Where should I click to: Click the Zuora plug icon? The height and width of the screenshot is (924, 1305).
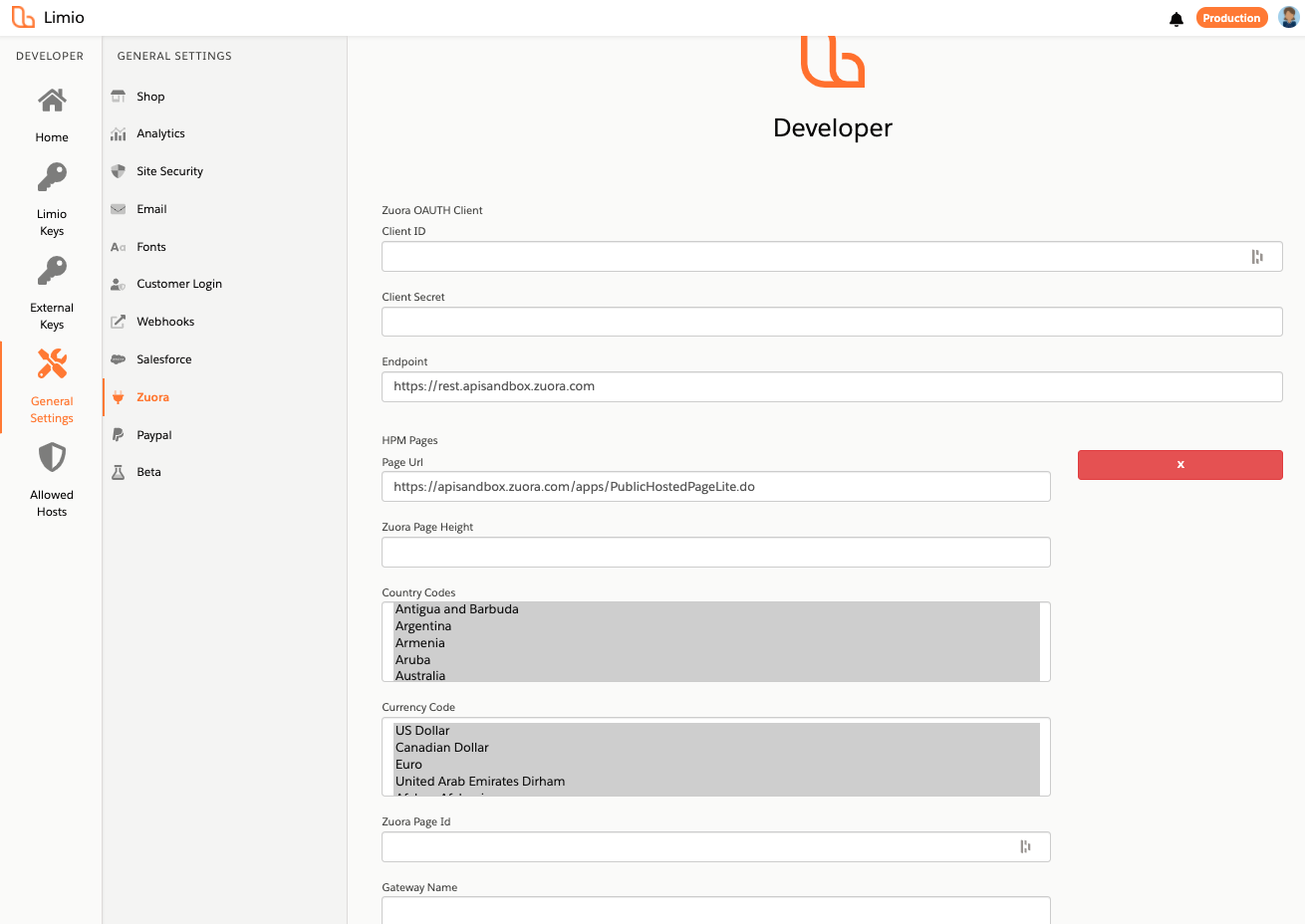tap(118, 397)
